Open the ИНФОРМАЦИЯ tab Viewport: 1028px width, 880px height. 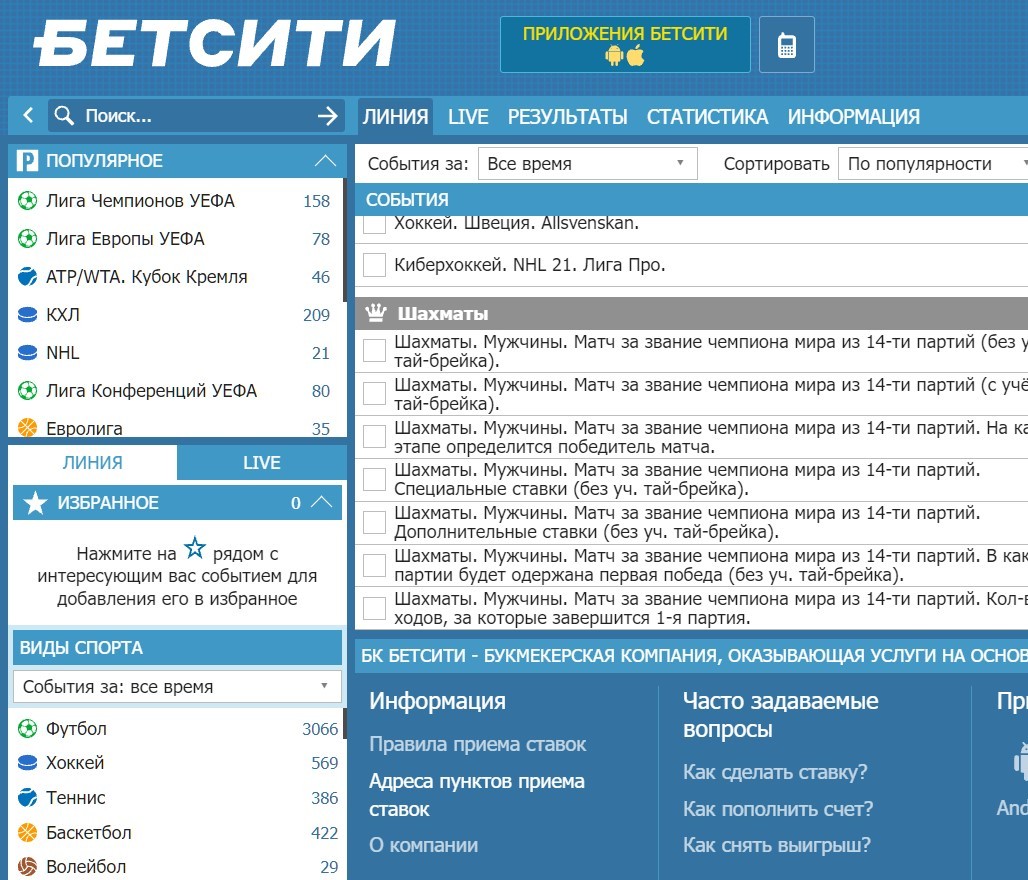(x=854, y=117)
